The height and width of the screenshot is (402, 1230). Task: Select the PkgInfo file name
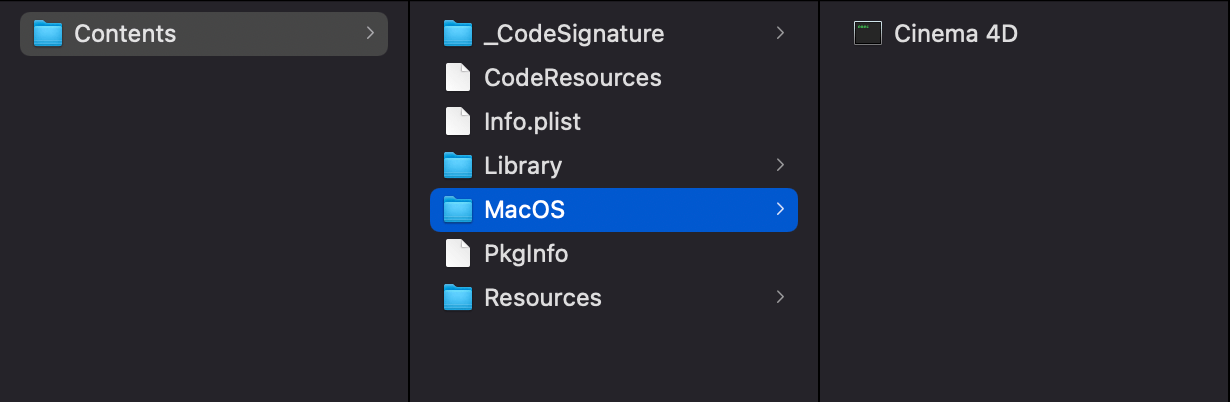click(526, 254)
